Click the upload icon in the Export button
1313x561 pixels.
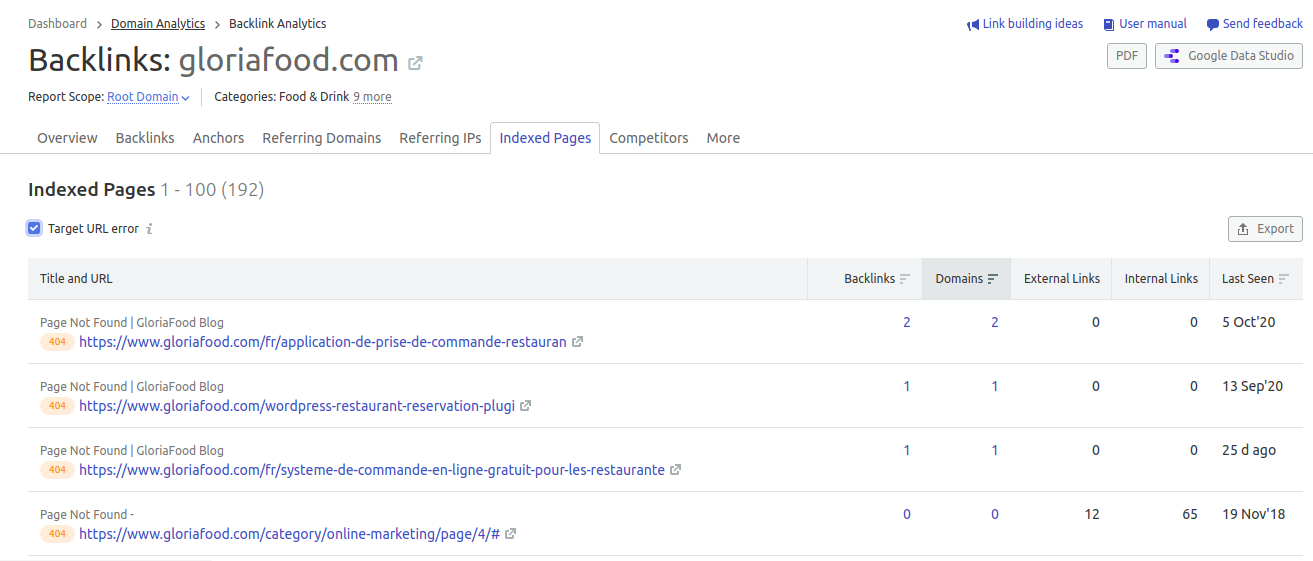(x=1243, y=229)
